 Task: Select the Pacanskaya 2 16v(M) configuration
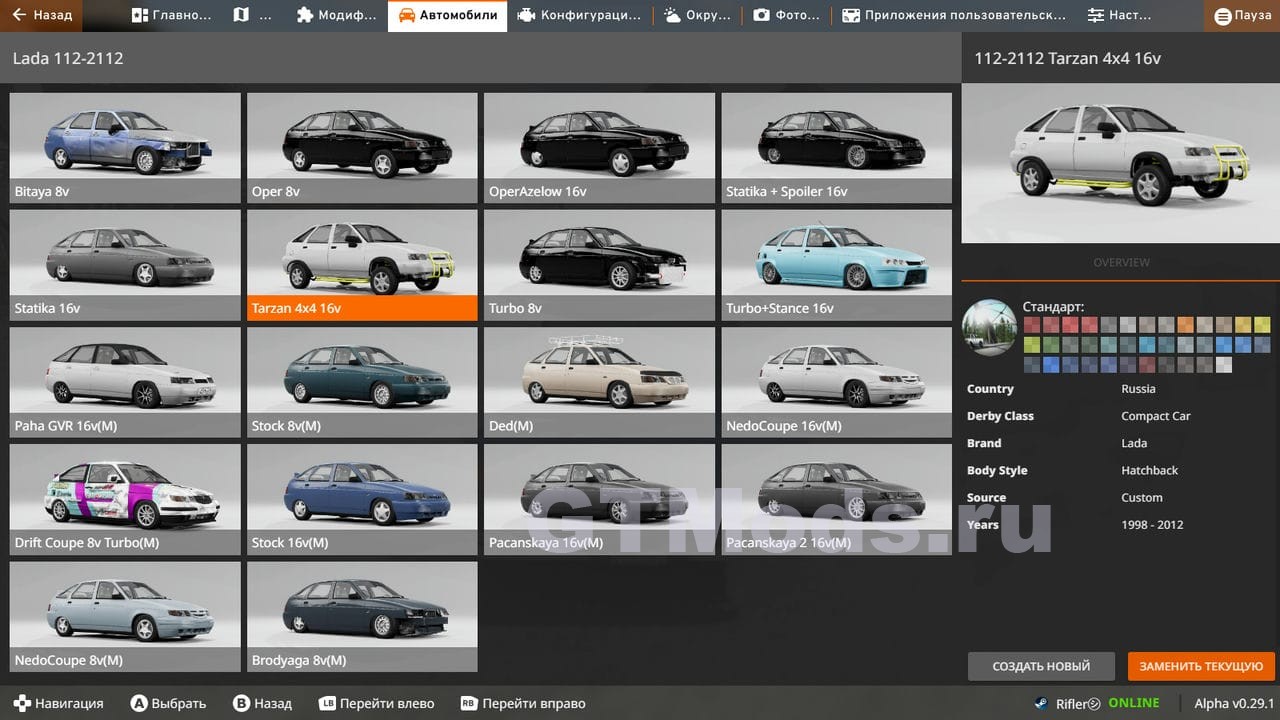click(837, 500)
